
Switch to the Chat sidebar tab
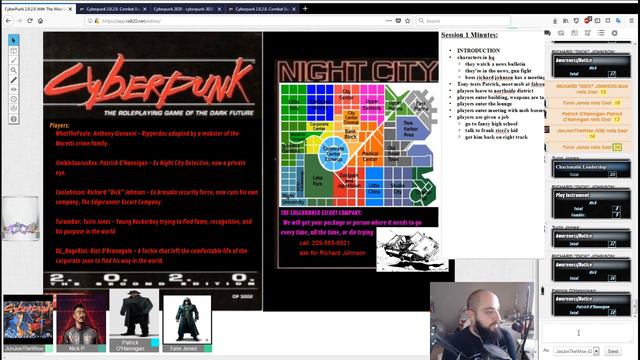coord(548,33)
